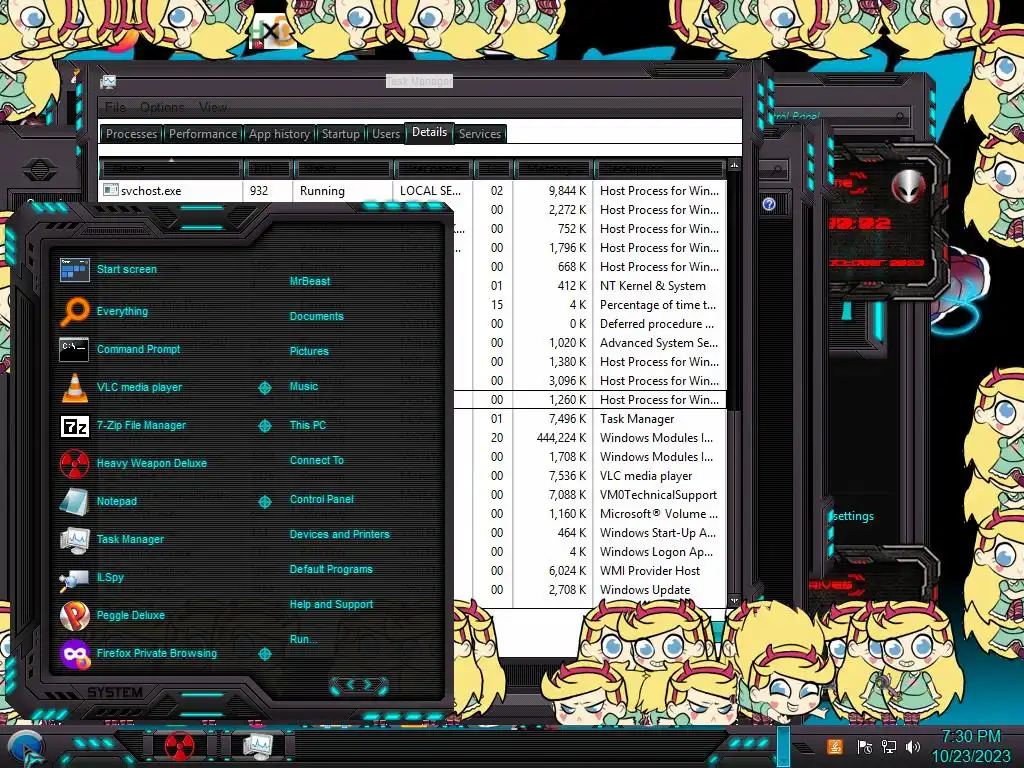The image size is (1024, 768).
Task: Click Control Panel search field
Action: coord(839,116)
